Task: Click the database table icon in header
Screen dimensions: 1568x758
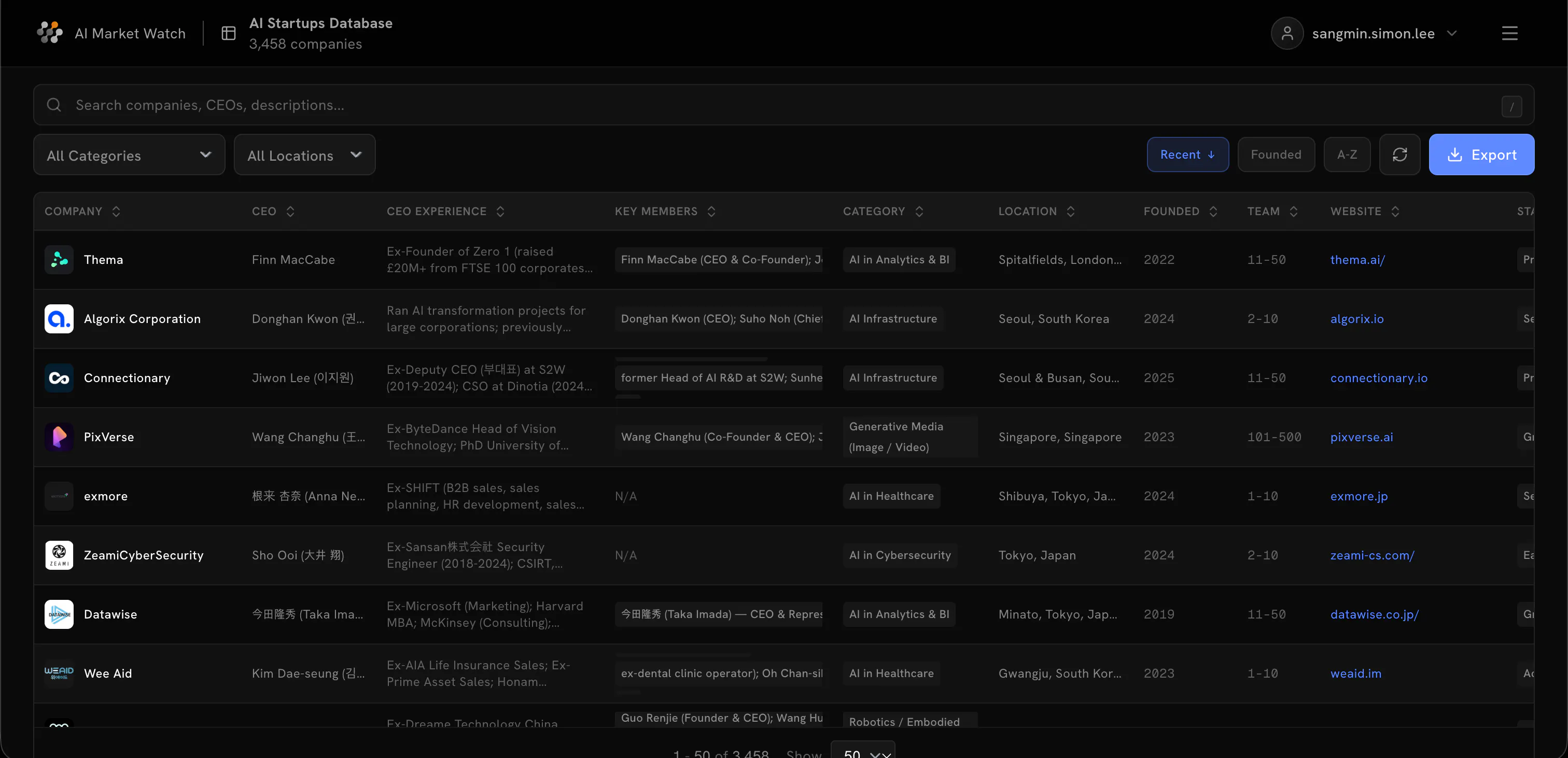Action: point(228,34)
